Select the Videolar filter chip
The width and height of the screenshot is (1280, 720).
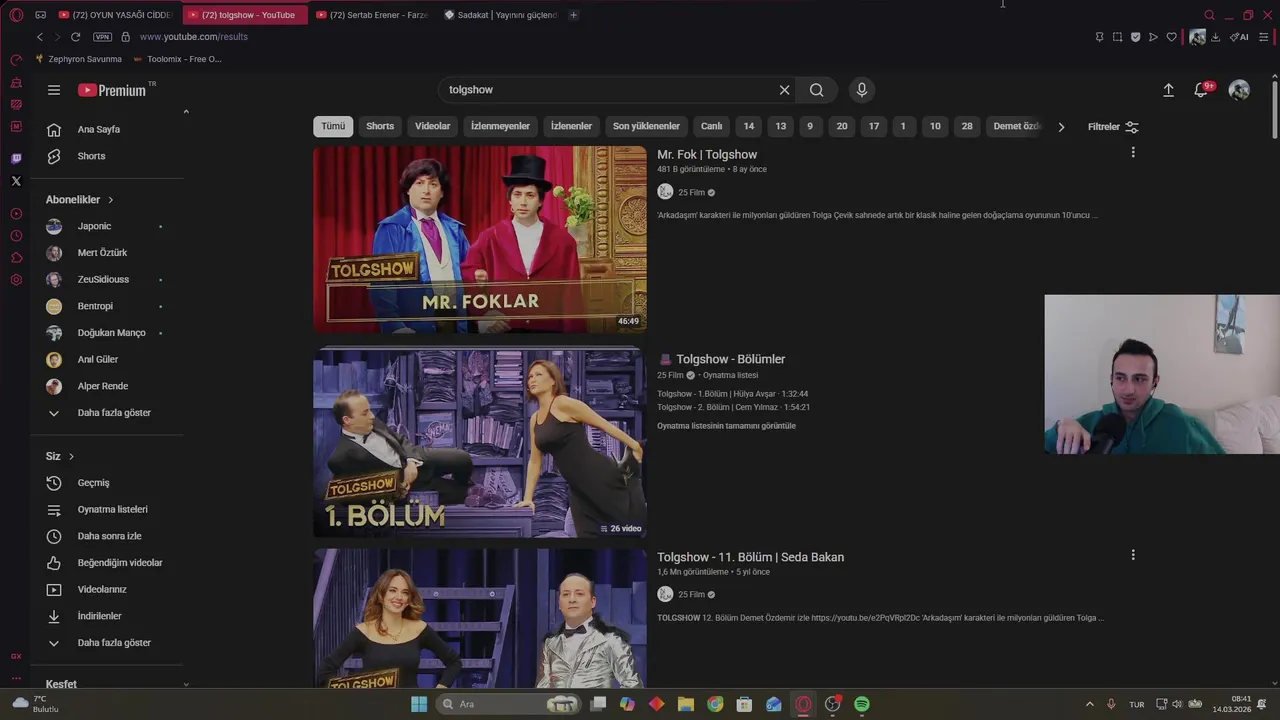(x=433, y=126)
